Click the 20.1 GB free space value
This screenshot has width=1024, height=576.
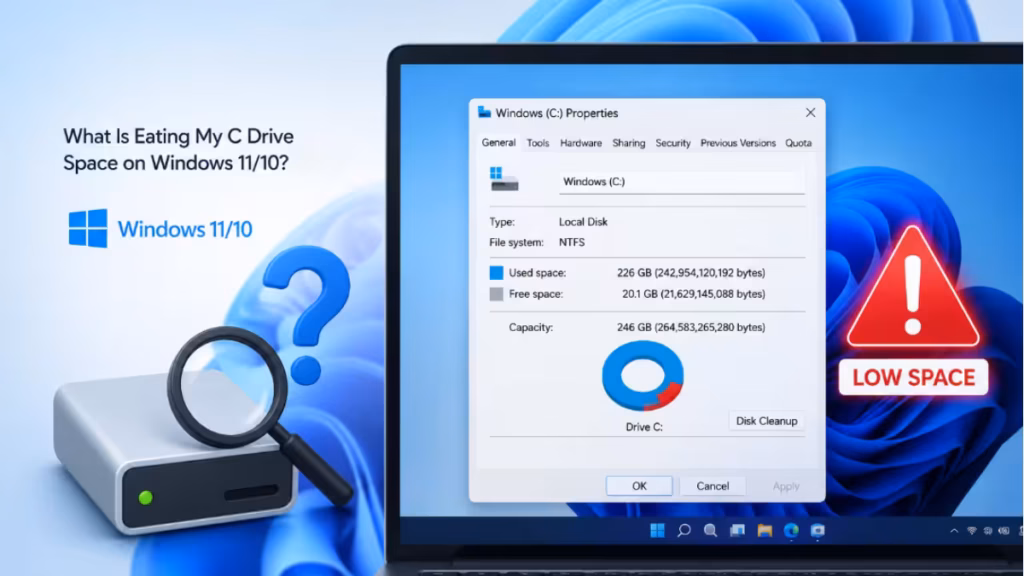(x=694, y=294)
